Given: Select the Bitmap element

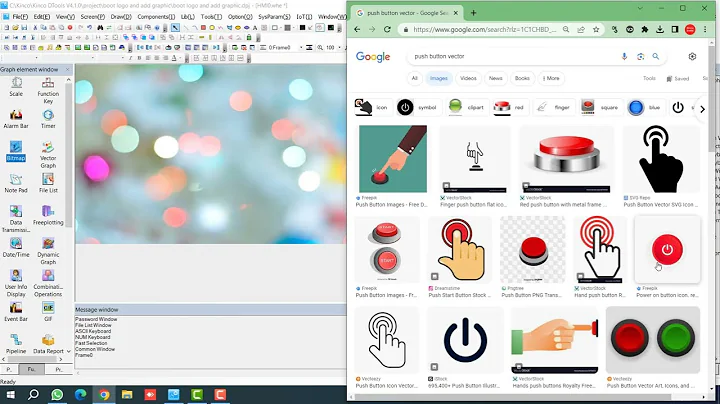Looking at the screenshot, I should [x=16, y=151].
